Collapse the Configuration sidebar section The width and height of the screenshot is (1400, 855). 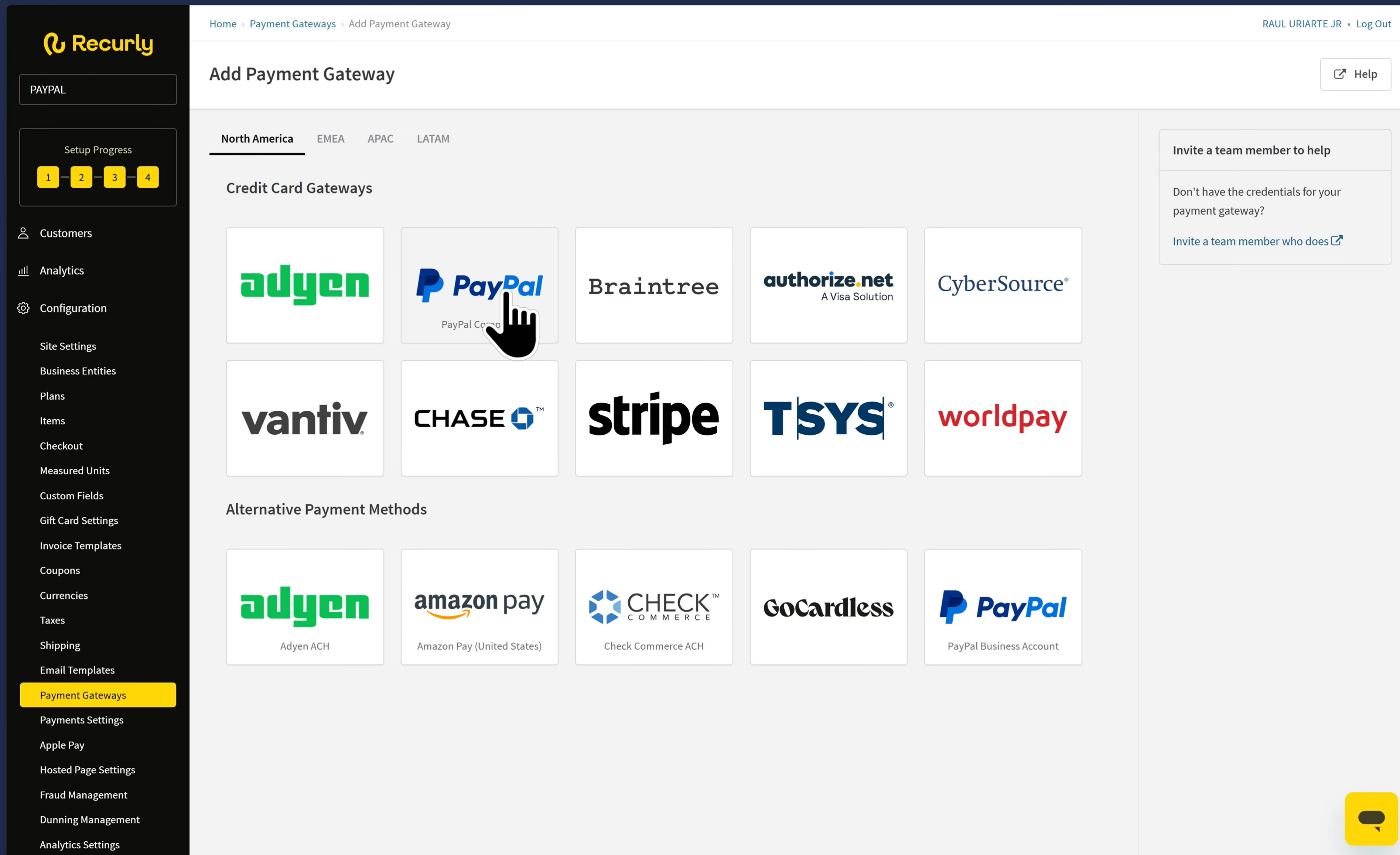coord(73,308)
